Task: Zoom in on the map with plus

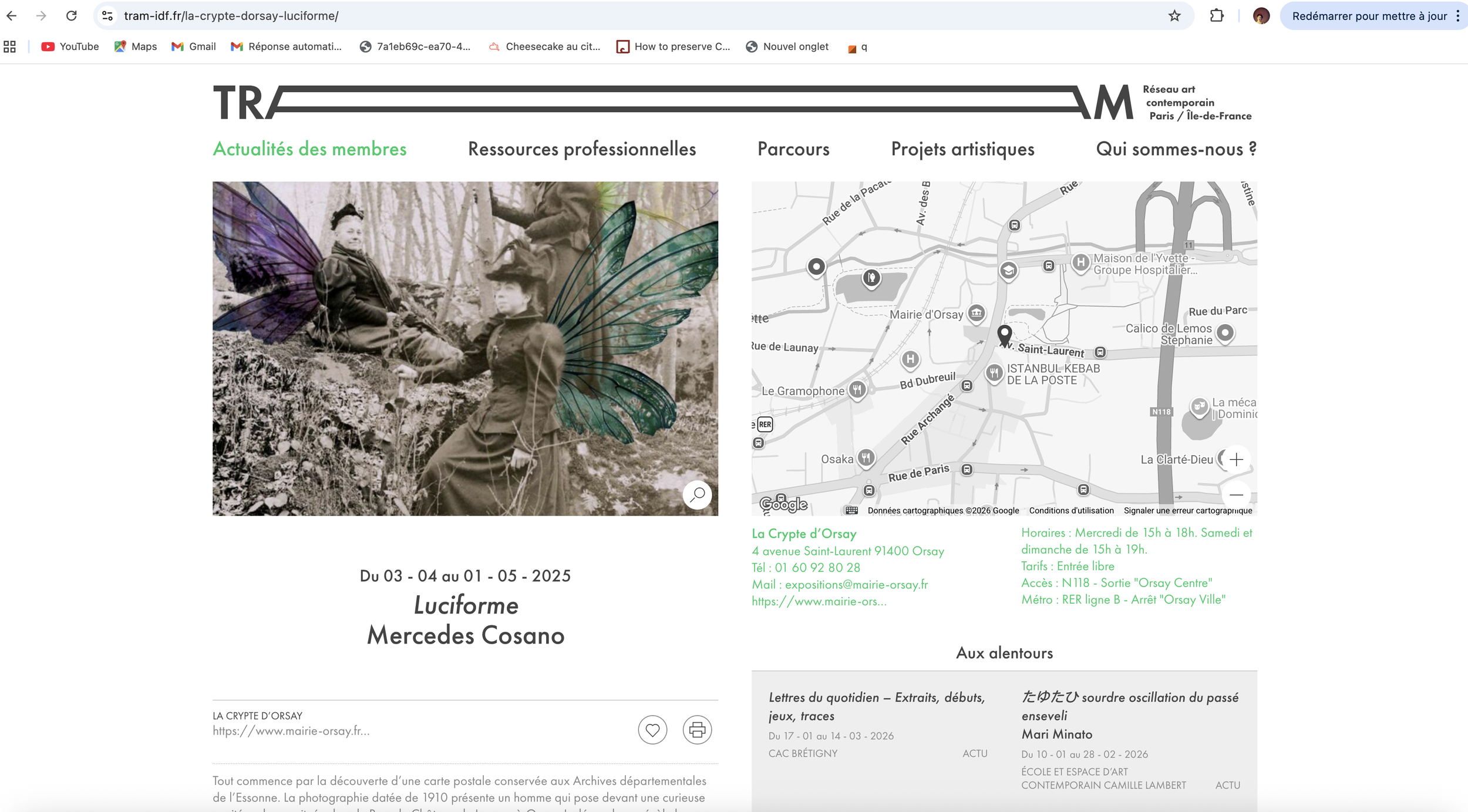Action: point(1236,459)
